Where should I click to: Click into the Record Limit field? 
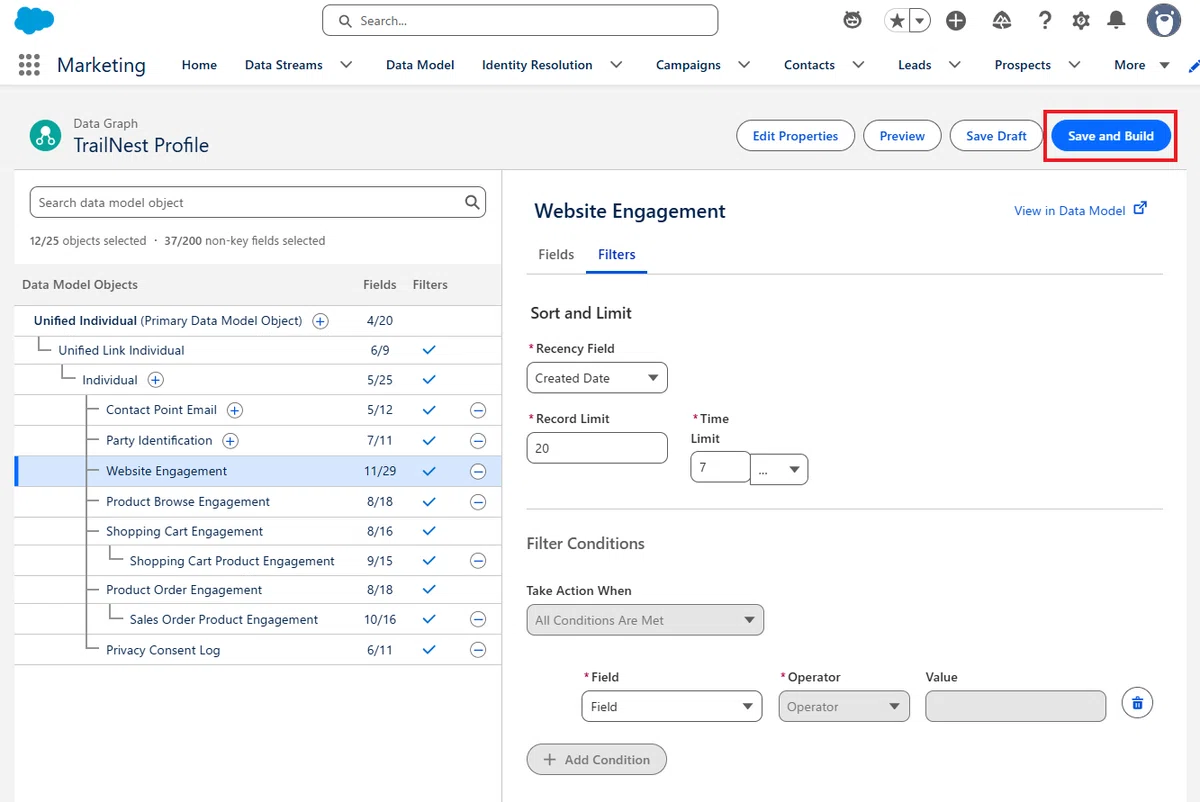pos(597,448)
